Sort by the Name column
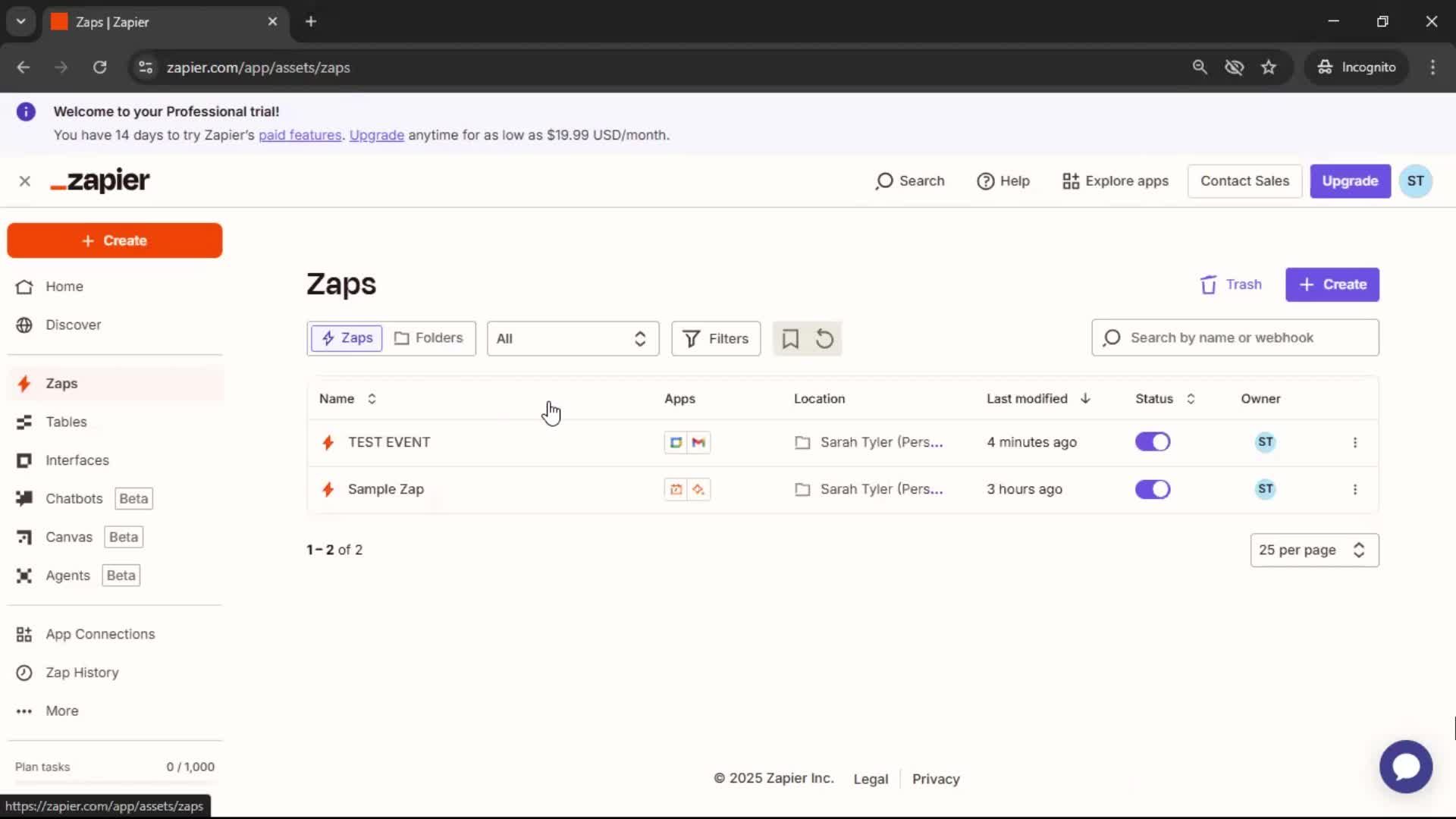This screenshot has height=819, width=1456. pyautogui.click(x=347, y=399)
